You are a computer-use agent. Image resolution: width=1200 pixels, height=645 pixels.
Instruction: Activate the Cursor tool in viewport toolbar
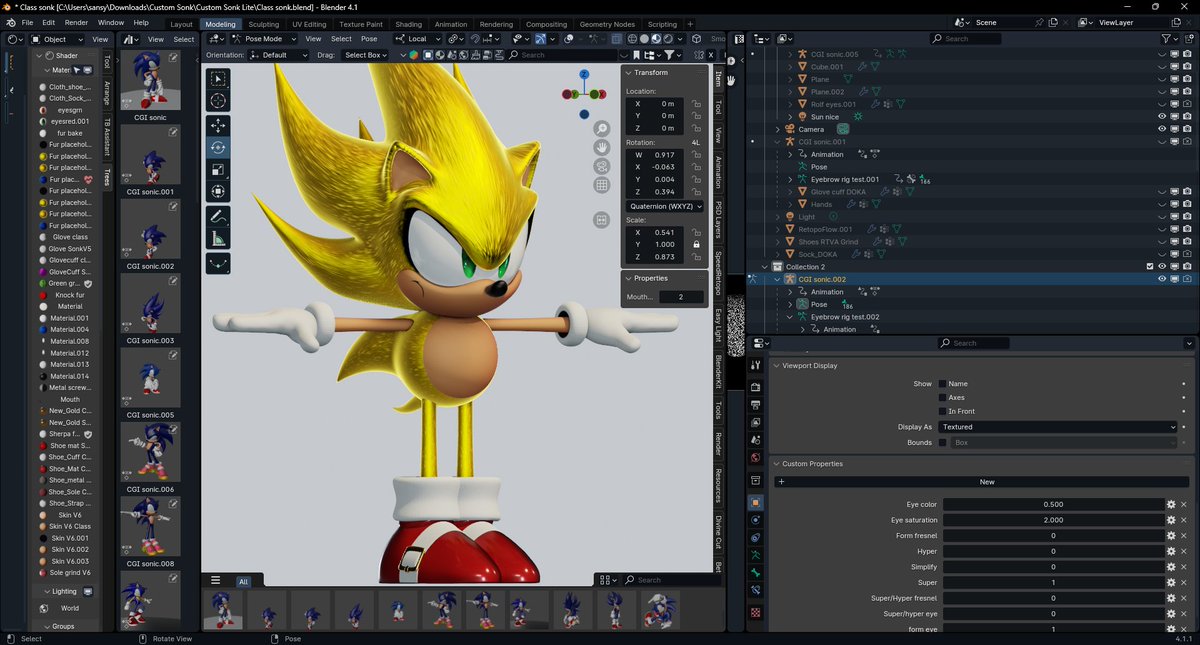(218, 101)
